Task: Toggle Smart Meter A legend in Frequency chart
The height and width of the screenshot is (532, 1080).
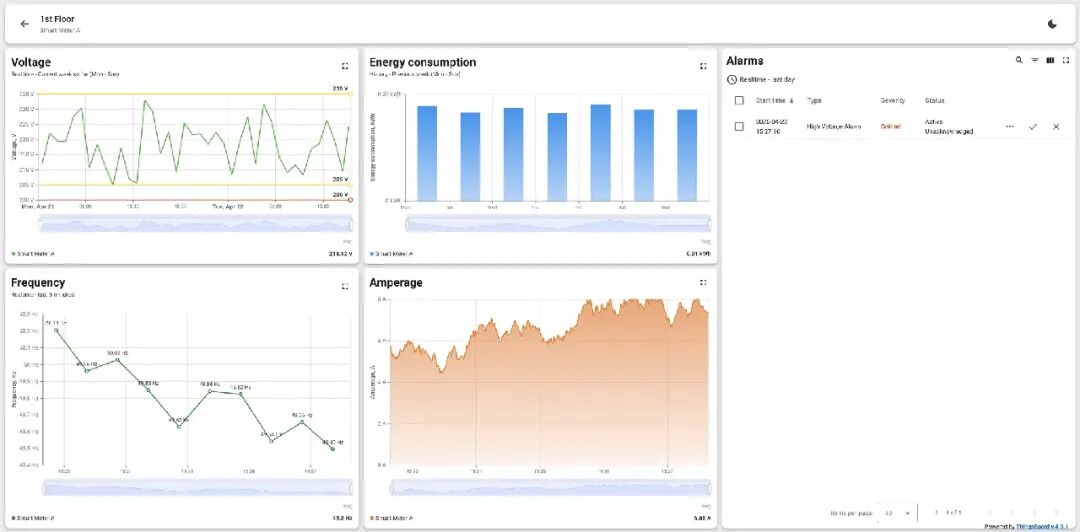Action: pyautogui.click(x=33, y=518)
